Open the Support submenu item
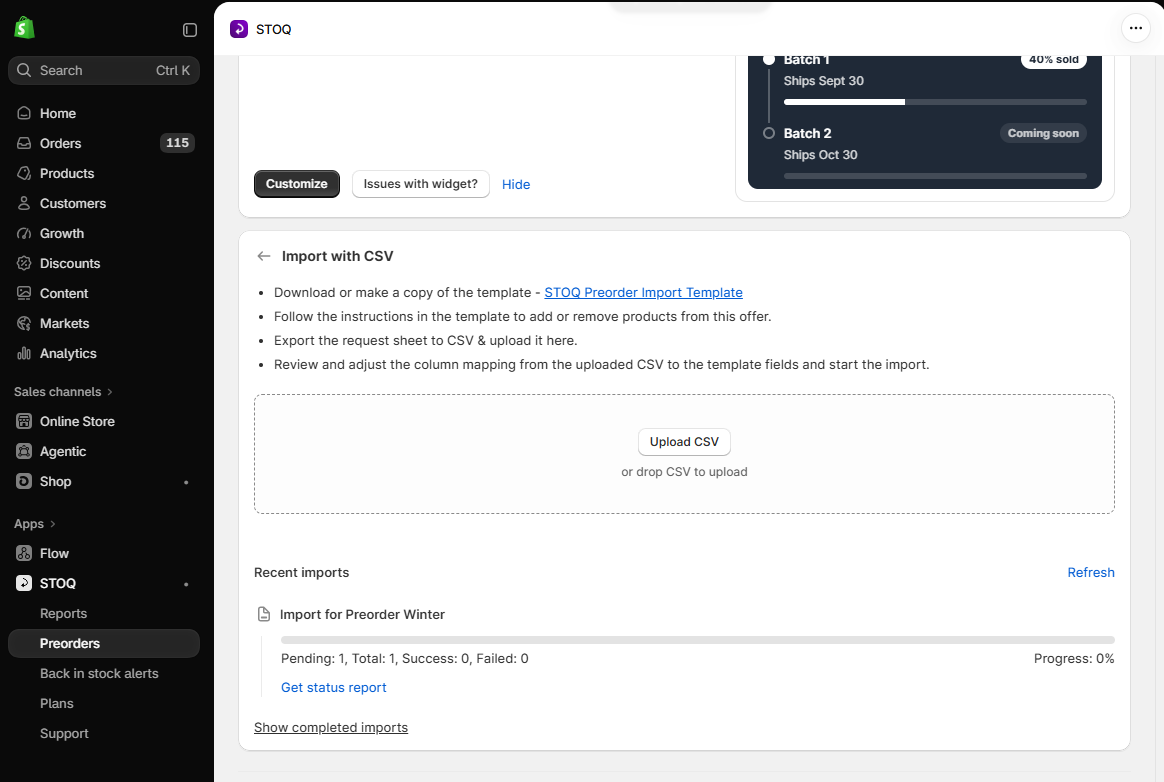The width and height of the screenshot is (1164, 782). click(x=64, y=734)
